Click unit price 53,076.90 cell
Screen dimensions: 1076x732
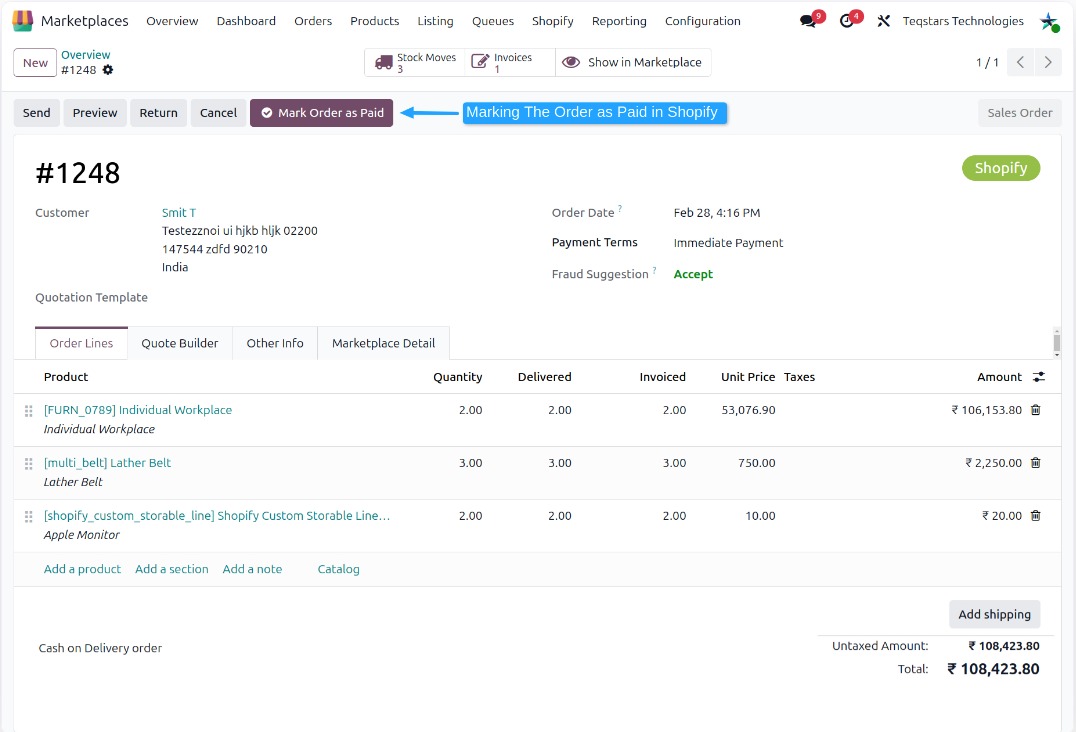[748, 410]
